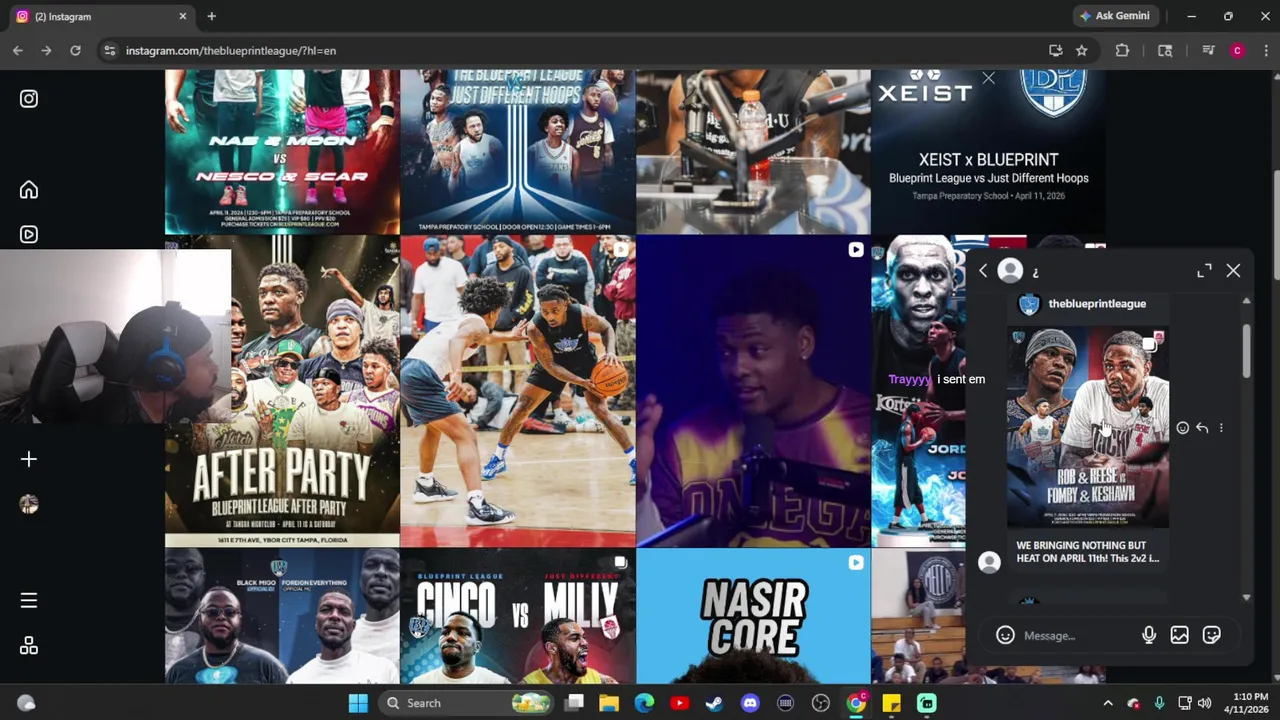Open the purple interview reel post
This screenshot has width=1280, height=720.
[x=753, y=391]
